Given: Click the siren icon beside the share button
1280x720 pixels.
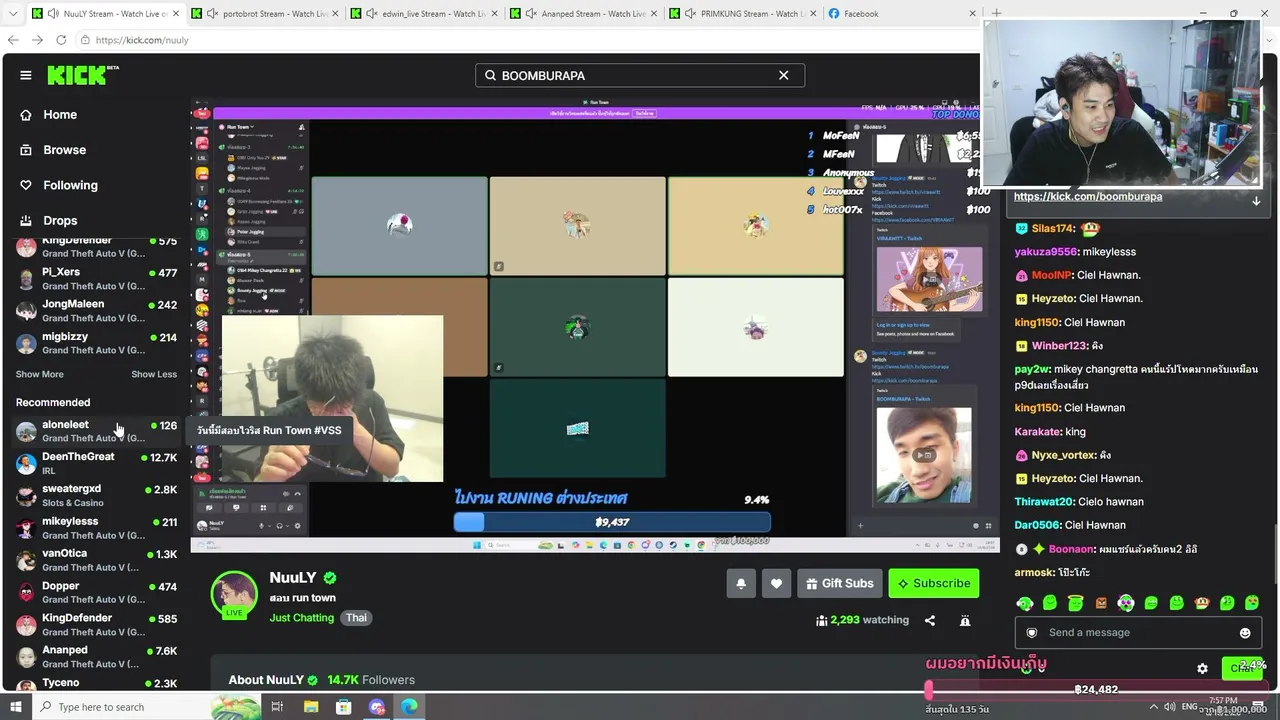Looking at the screenshot, I should tap(965, 620).
